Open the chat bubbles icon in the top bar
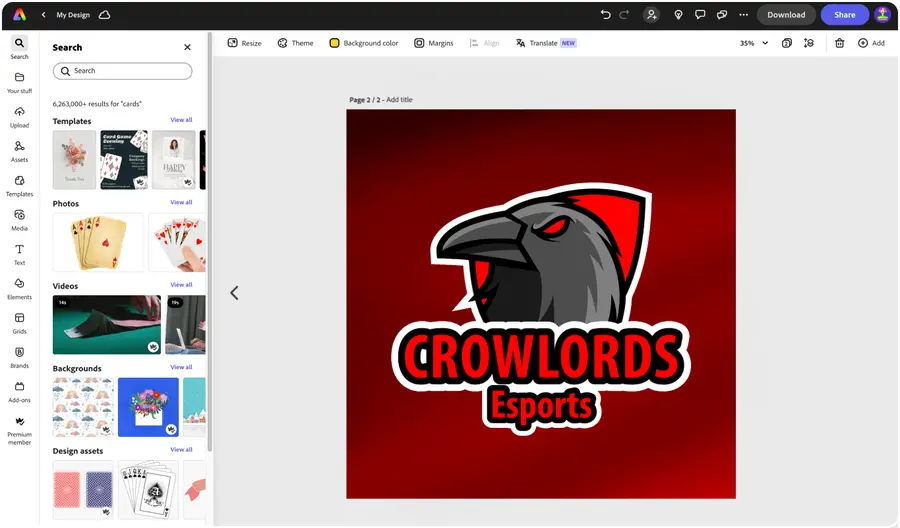 (721, 15)
